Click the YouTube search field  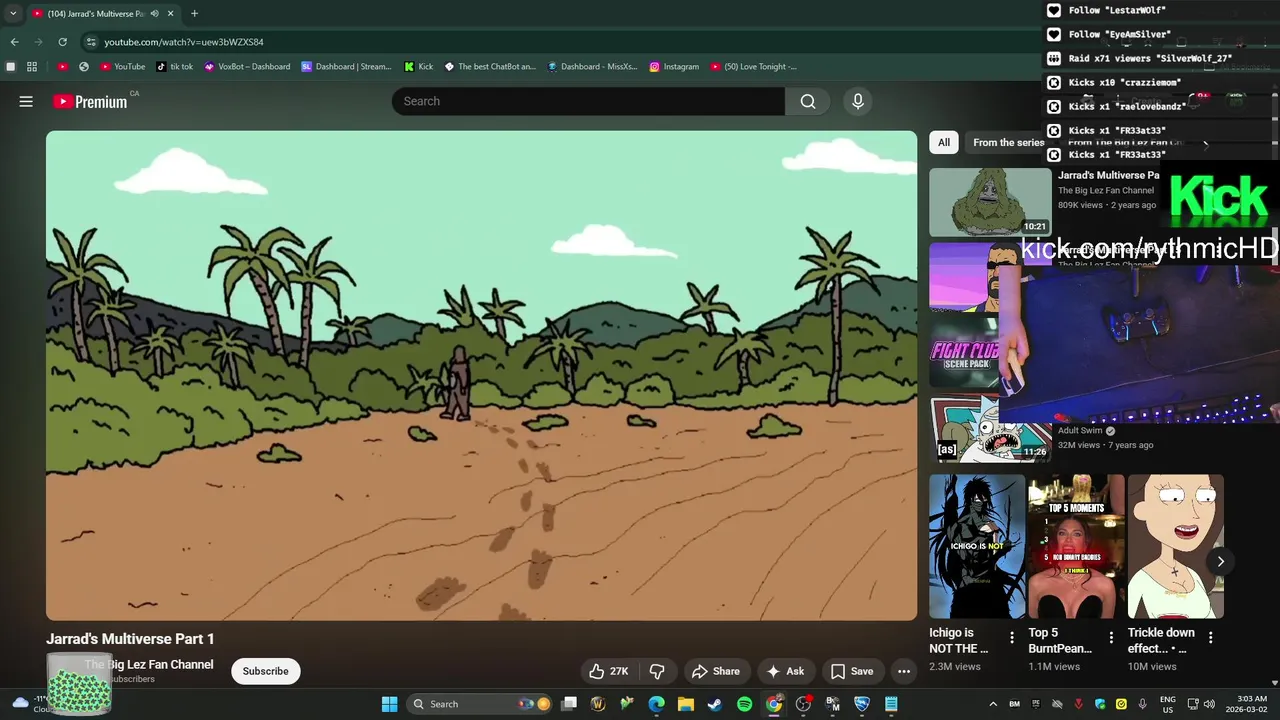coord(588,101)
